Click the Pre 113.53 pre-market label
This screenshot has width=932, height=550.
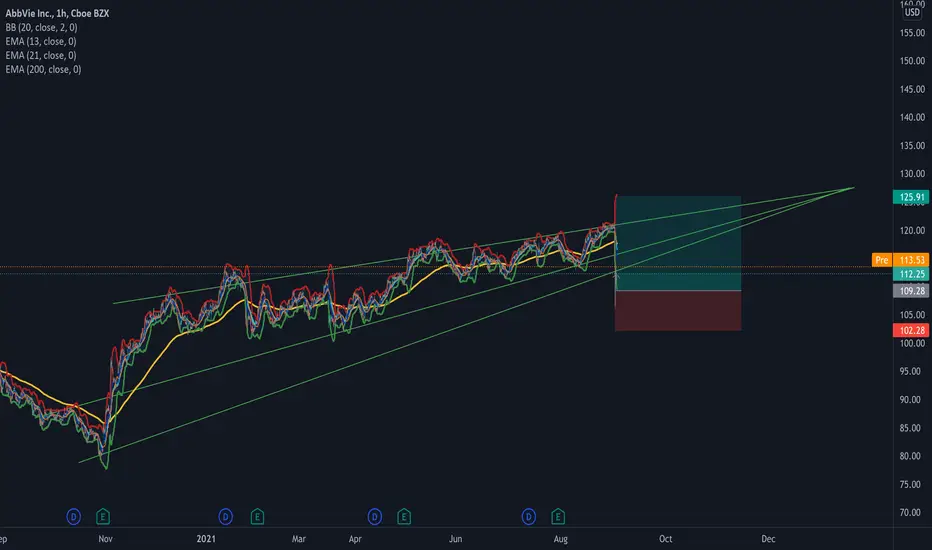pyautogui.click(x=900, y=260)
